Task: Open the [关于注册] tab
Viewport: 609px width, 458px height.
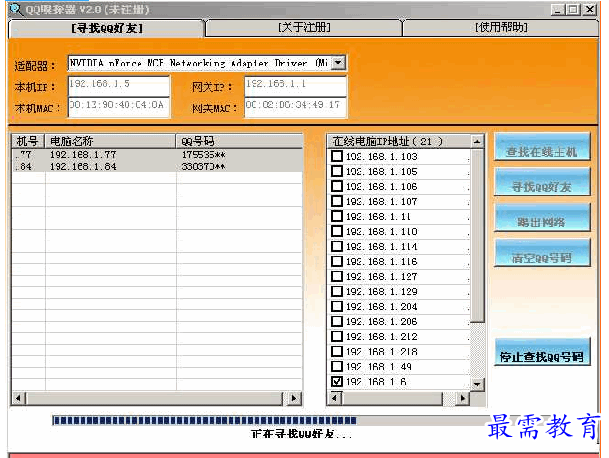Action: click(304, 28)
